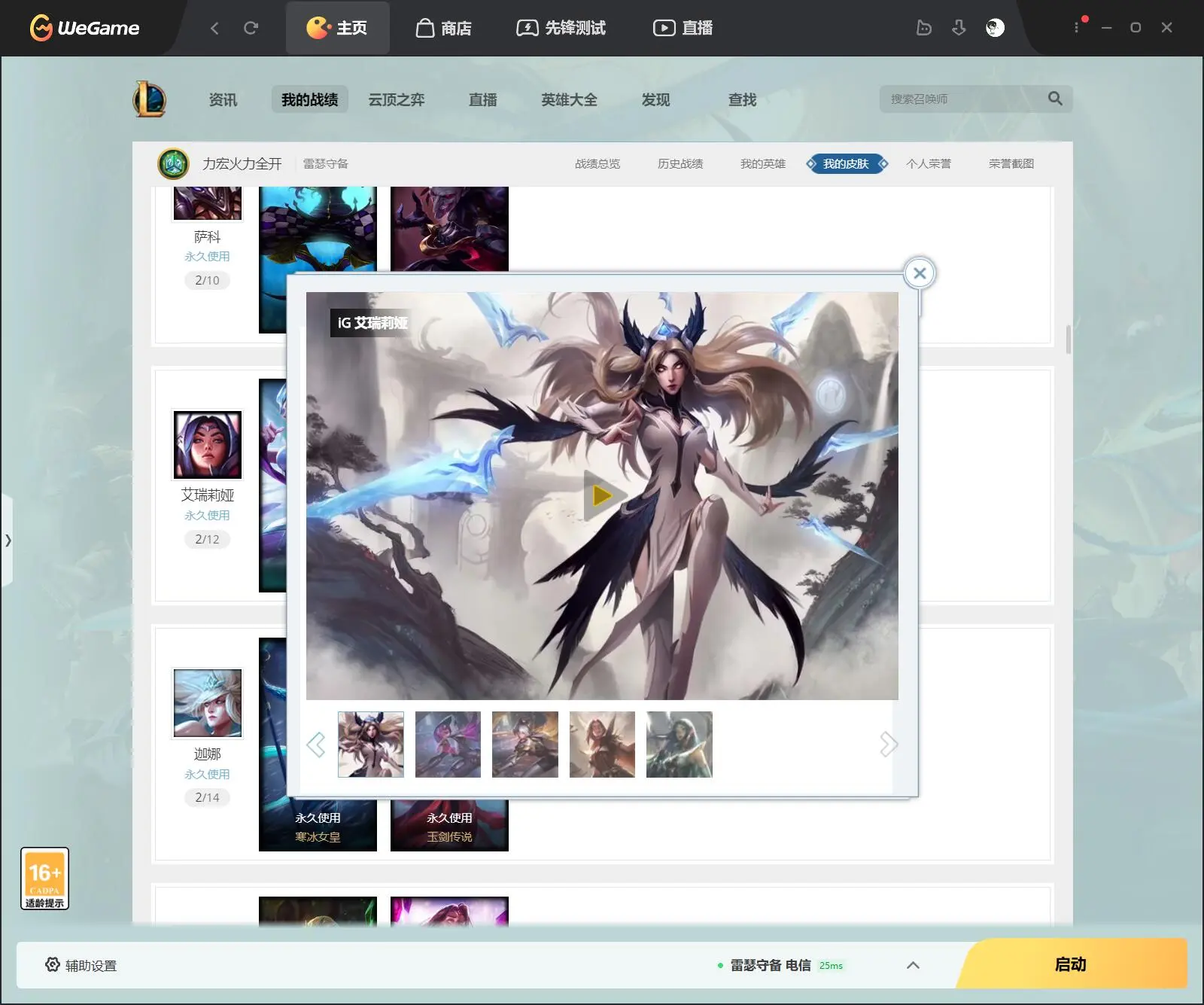Select the 我的战绩 menu item
The image size is (1204, 1005).
309,99
